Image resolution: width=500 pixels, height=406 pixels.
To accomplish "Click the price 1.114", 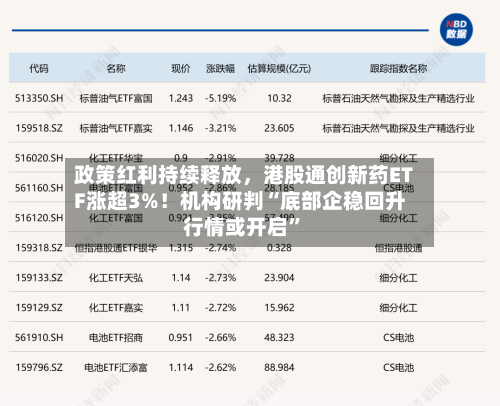I will [x=181, y=368].
